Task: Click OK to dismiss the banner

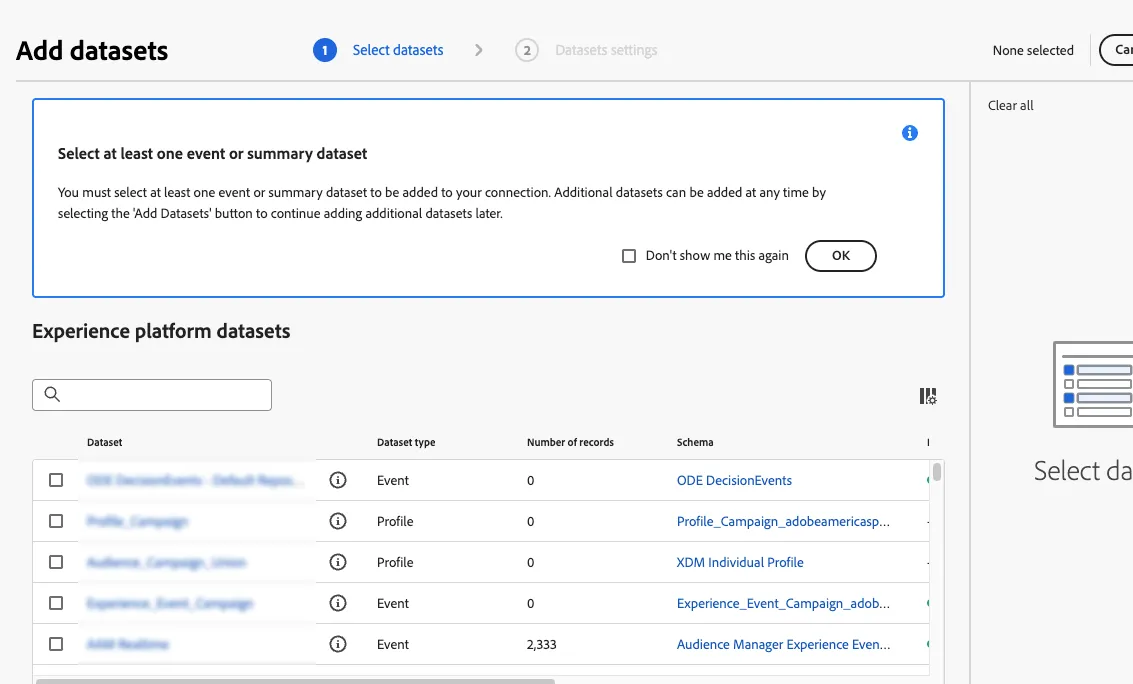Action: coord(840,256)
